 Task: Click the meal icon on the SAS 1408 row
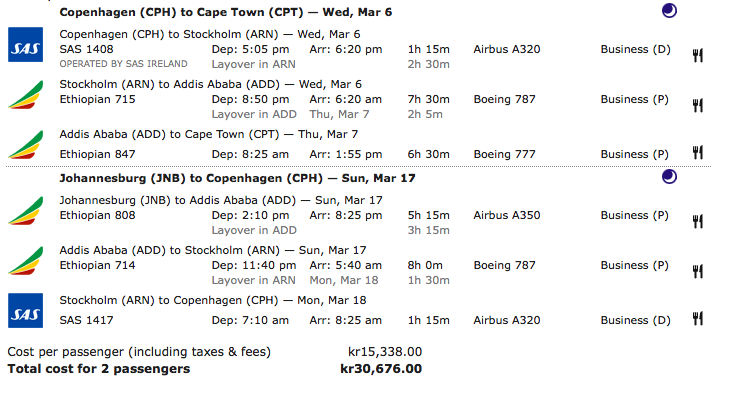click(698, 55)
